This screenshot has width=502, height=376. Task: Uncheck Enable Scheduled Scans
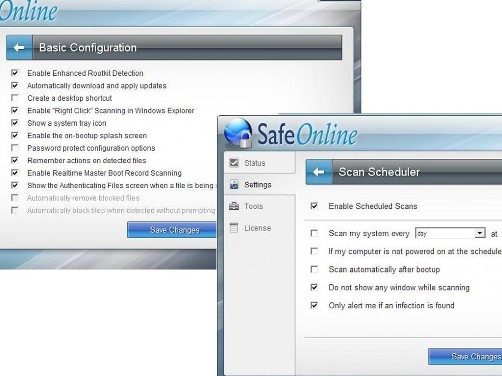[314, 206]
